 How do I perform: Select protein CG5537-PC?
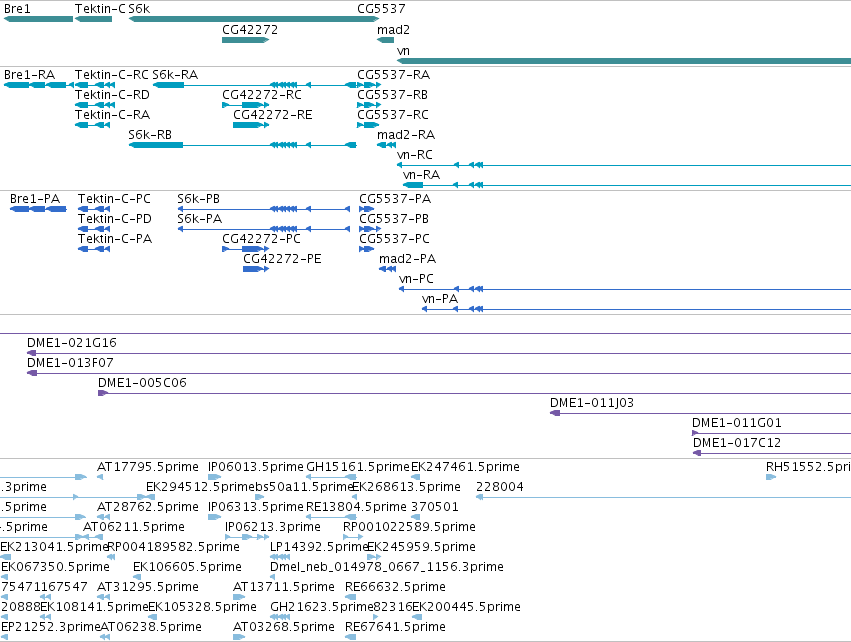click(394, 239)
